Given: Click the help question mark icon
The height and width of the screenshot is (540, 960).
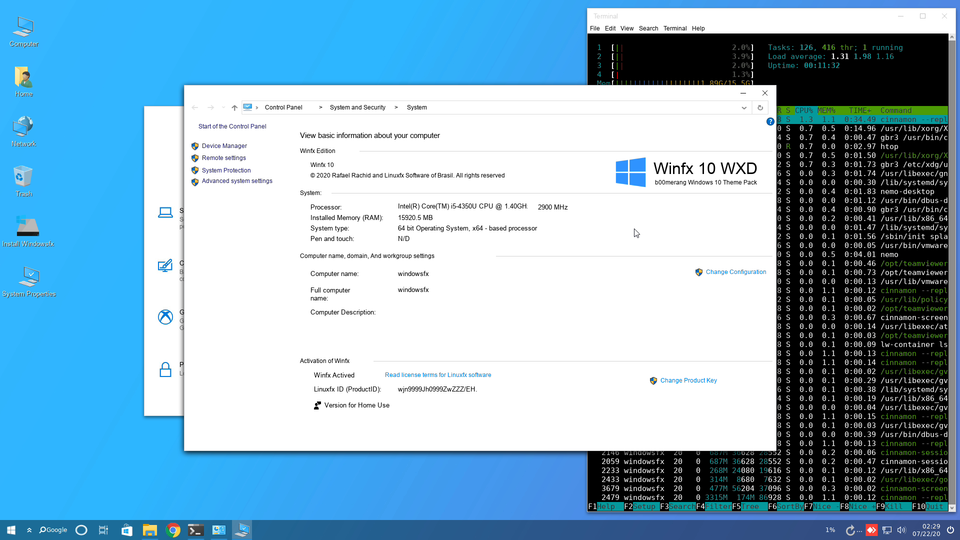Looking at the screenshot, I should click(x=770, y=122).
